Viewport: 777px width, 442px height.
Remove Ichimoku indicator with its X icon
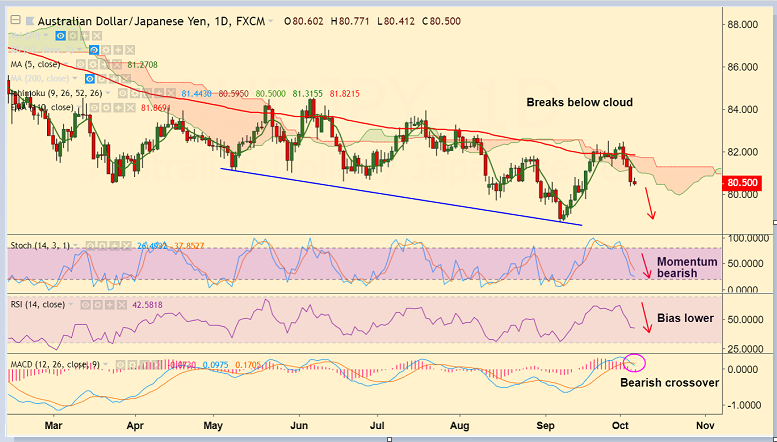pyautogui.click(x=171, y=93)
